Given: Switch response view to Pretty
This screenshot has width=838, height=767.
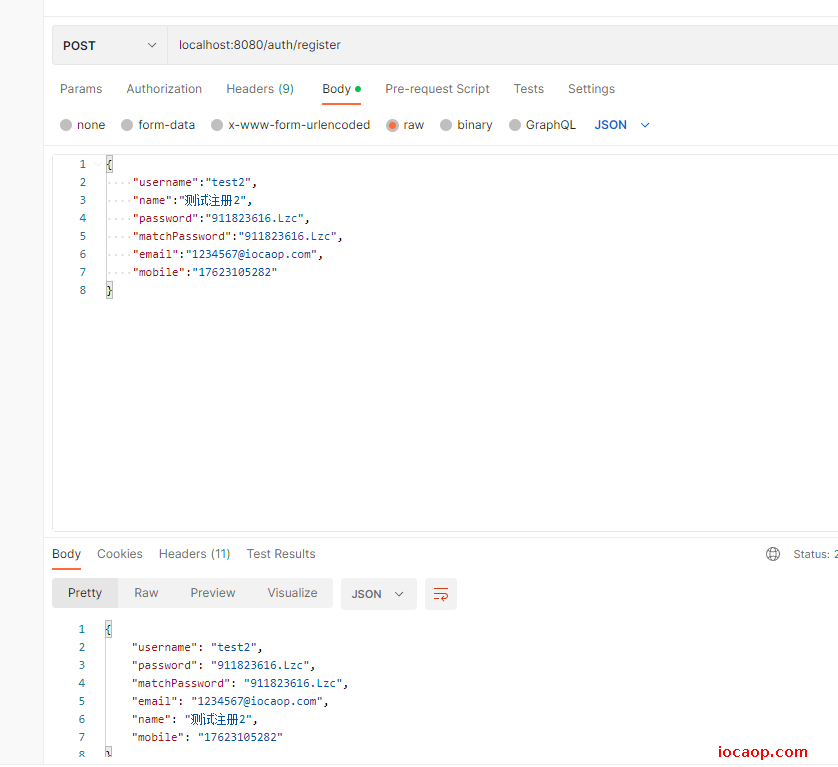Looking at the screenshot, I should 85,593.
